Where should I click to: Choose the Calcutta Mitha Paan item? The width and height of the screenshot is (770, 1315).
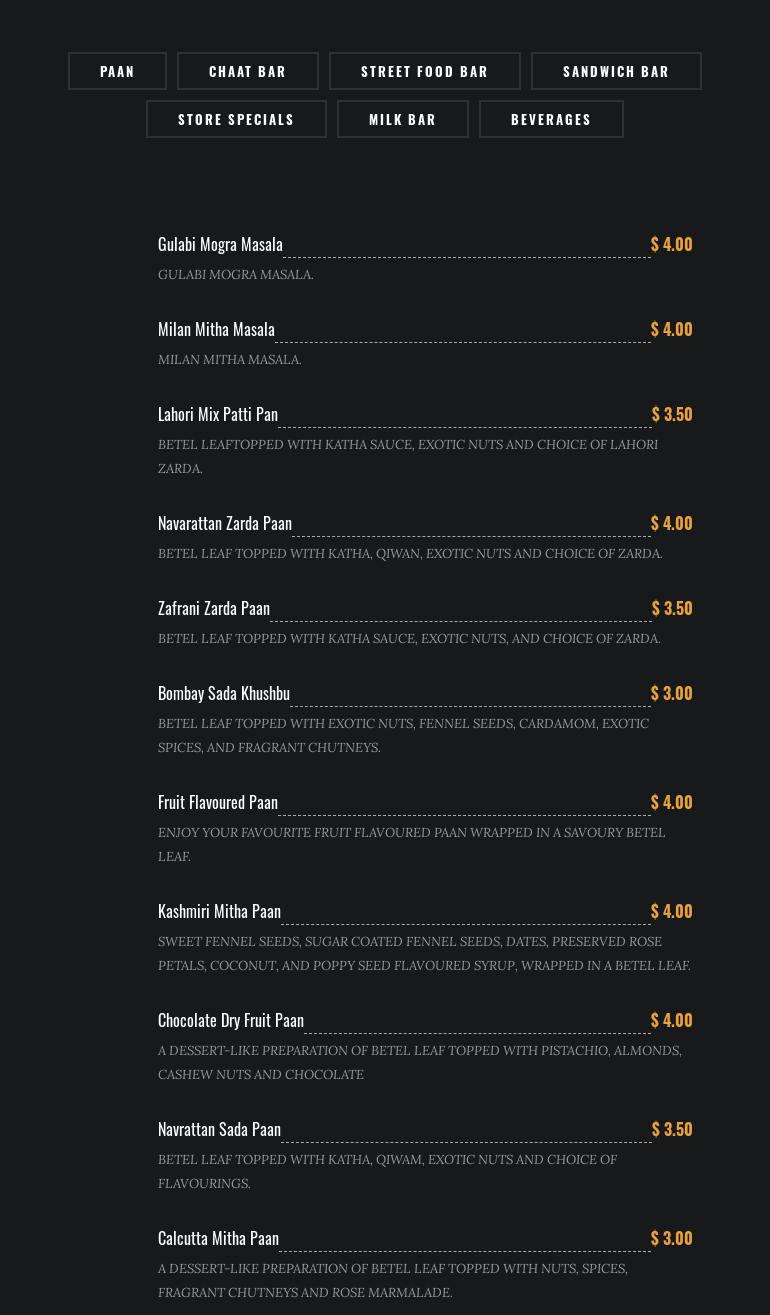pyautogui.click(x=218, y=1238)
